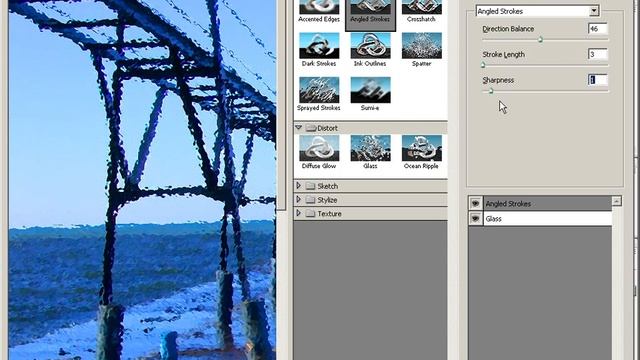This screenshot has width=640, height=360.
Task: Click the Stroke Length slider handle
Action: 483,65
